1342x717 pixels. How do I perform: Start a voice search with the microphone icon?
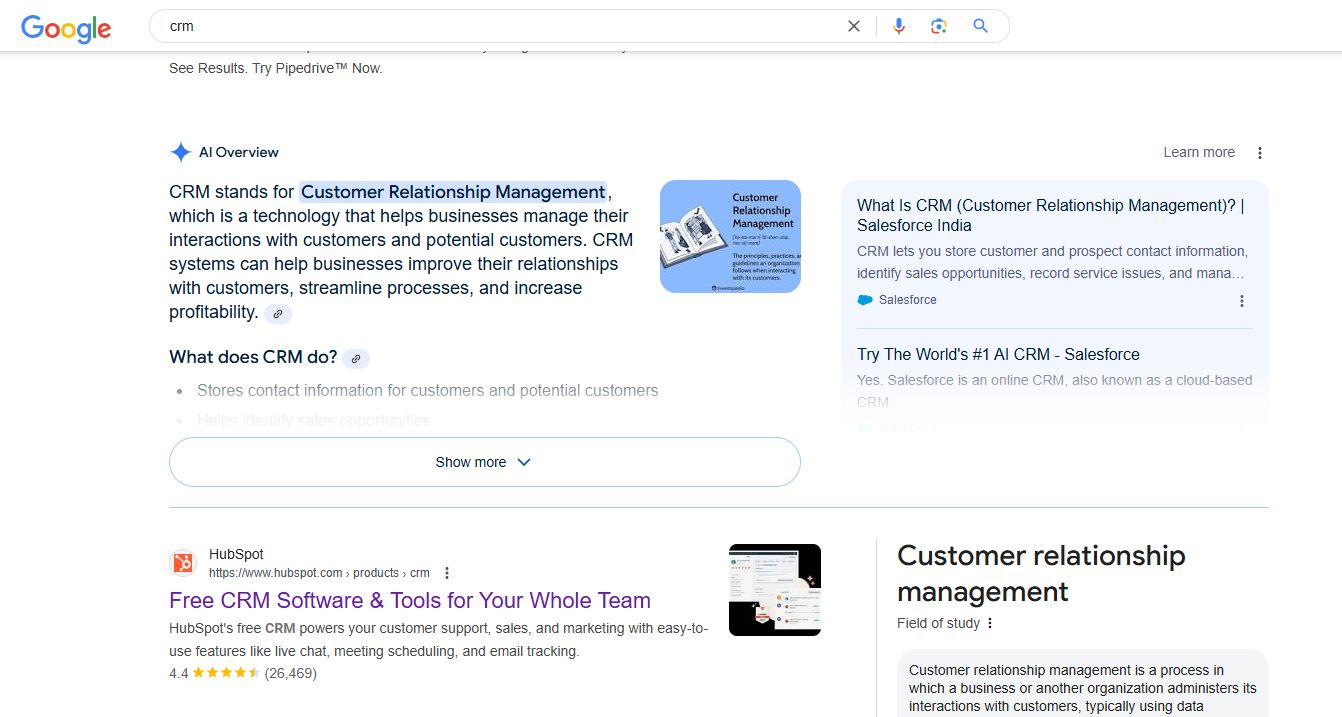[x=898, y=26]
